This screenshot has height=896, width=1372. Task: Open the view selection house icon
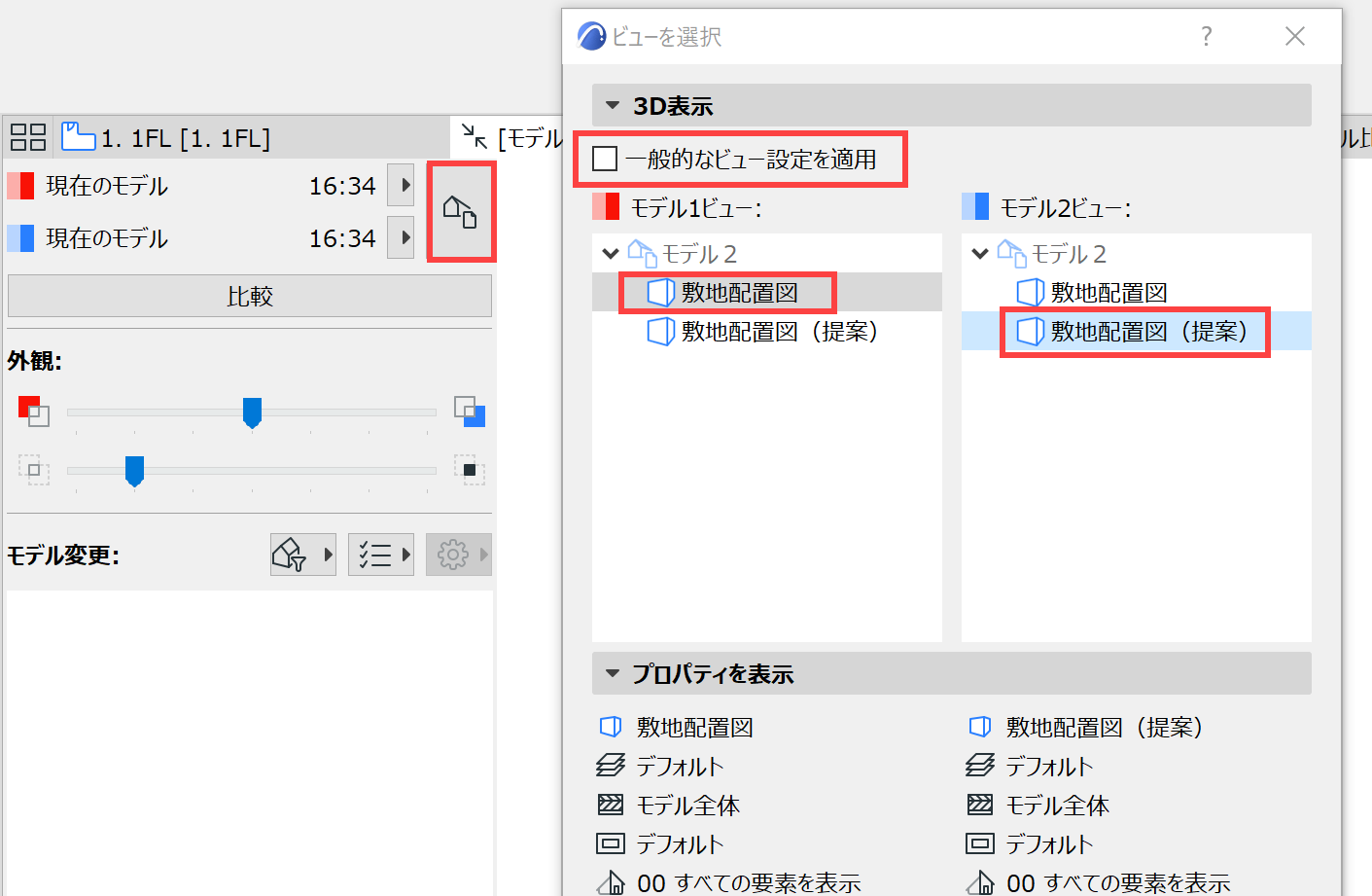pos(462,211)
